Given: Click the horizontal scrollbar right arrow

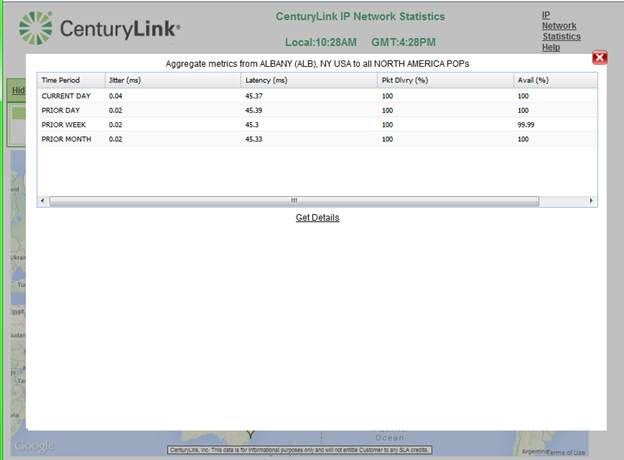Looking at the screenshot, I should 591,201.
